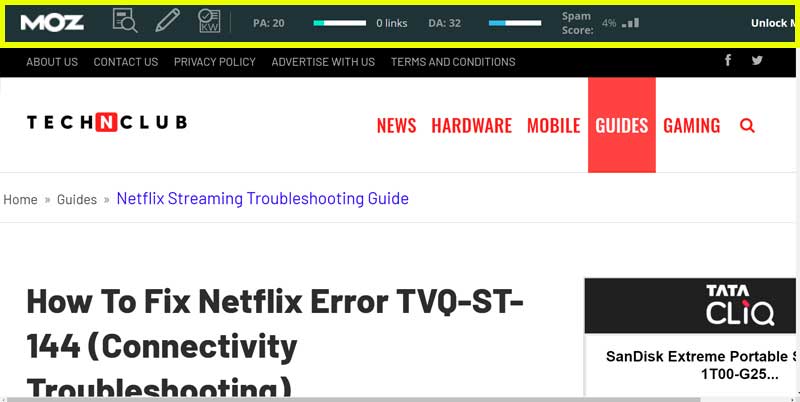Open the Privacy Policy link
Screen dimensions: 800x402
tap(214, 62)
